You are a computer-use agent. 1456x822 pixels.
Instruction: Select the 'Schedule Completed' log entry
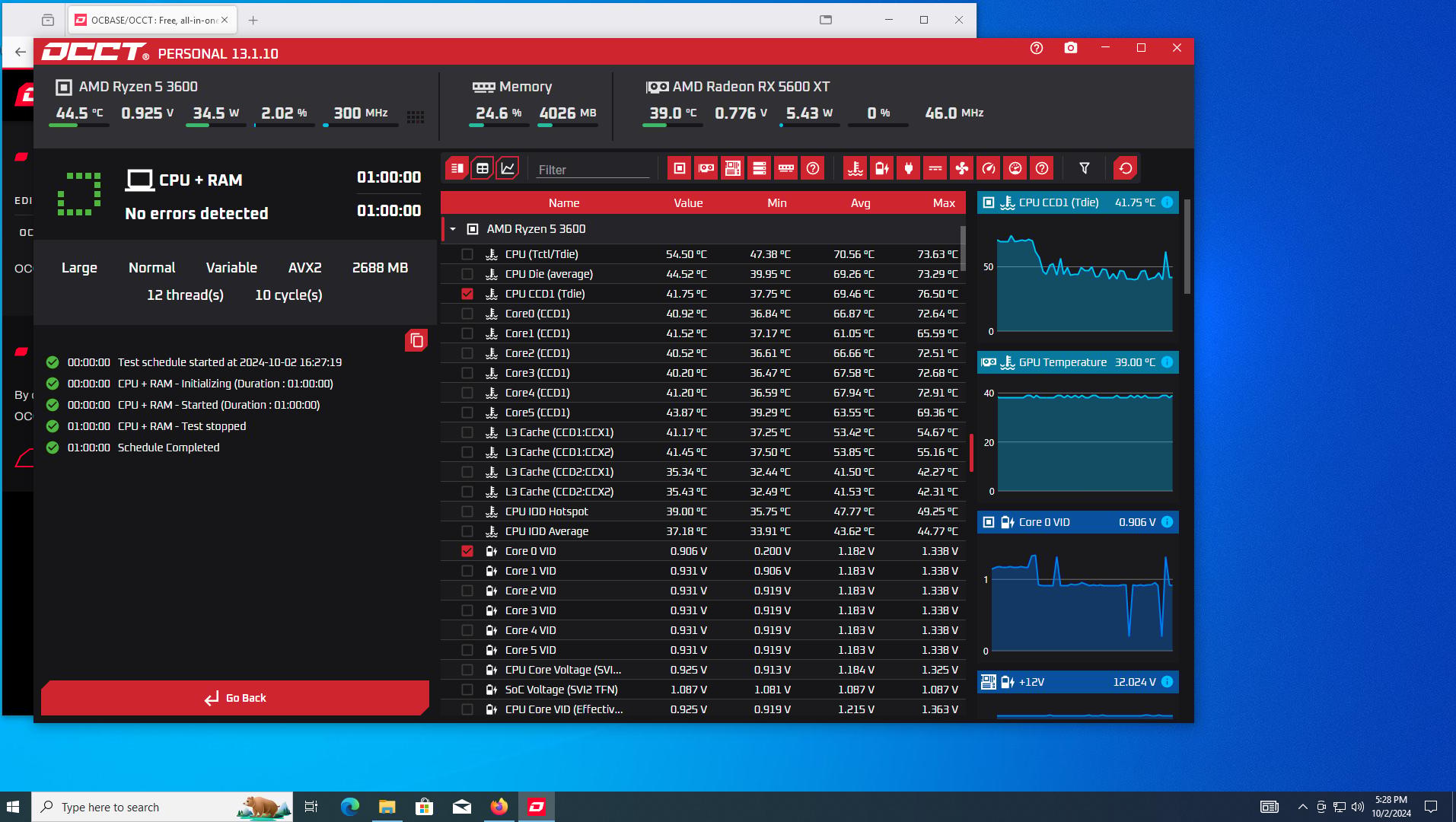(x=168, y=448)
